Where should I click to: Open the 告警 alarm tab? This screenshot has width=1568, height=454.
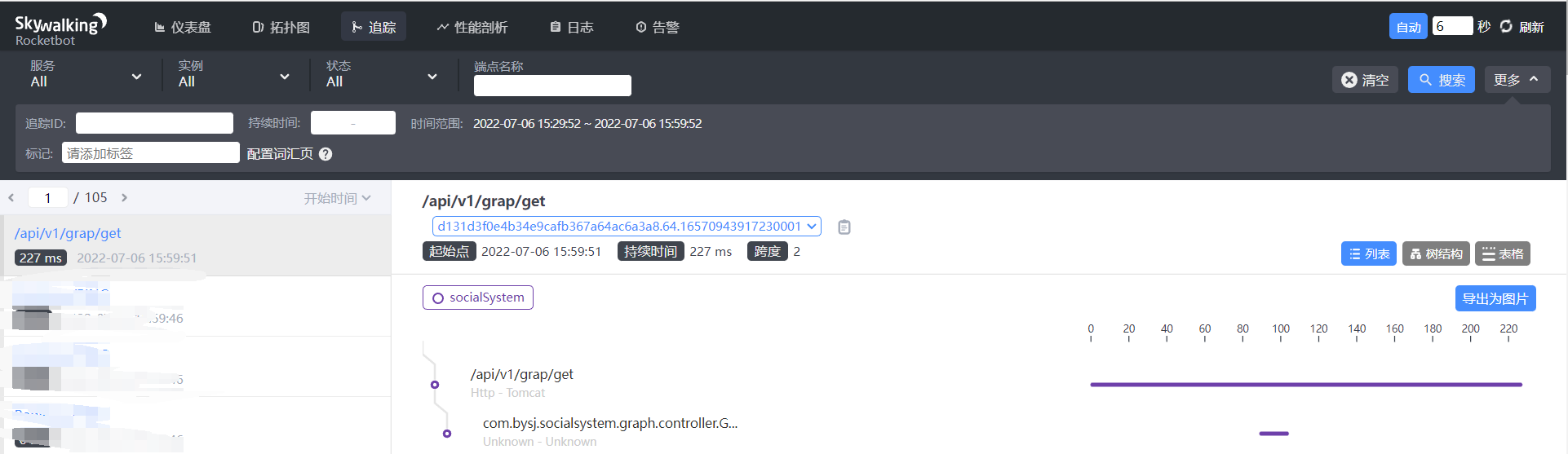point(657,27)
